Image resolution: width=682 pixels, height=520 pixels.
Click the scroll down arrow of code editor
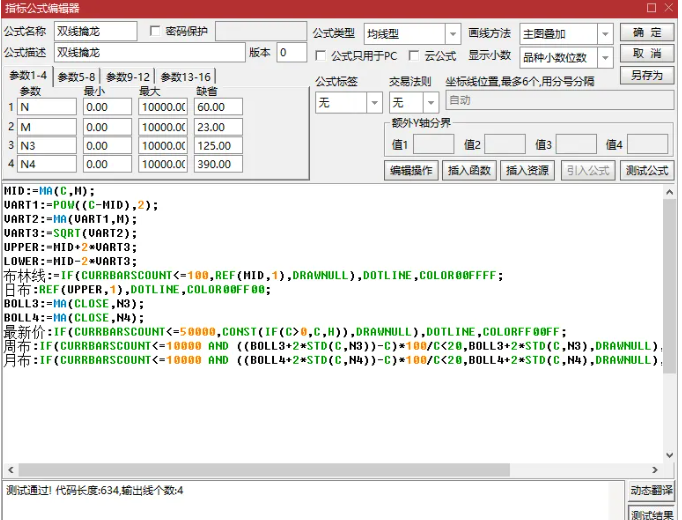point(669,455)
